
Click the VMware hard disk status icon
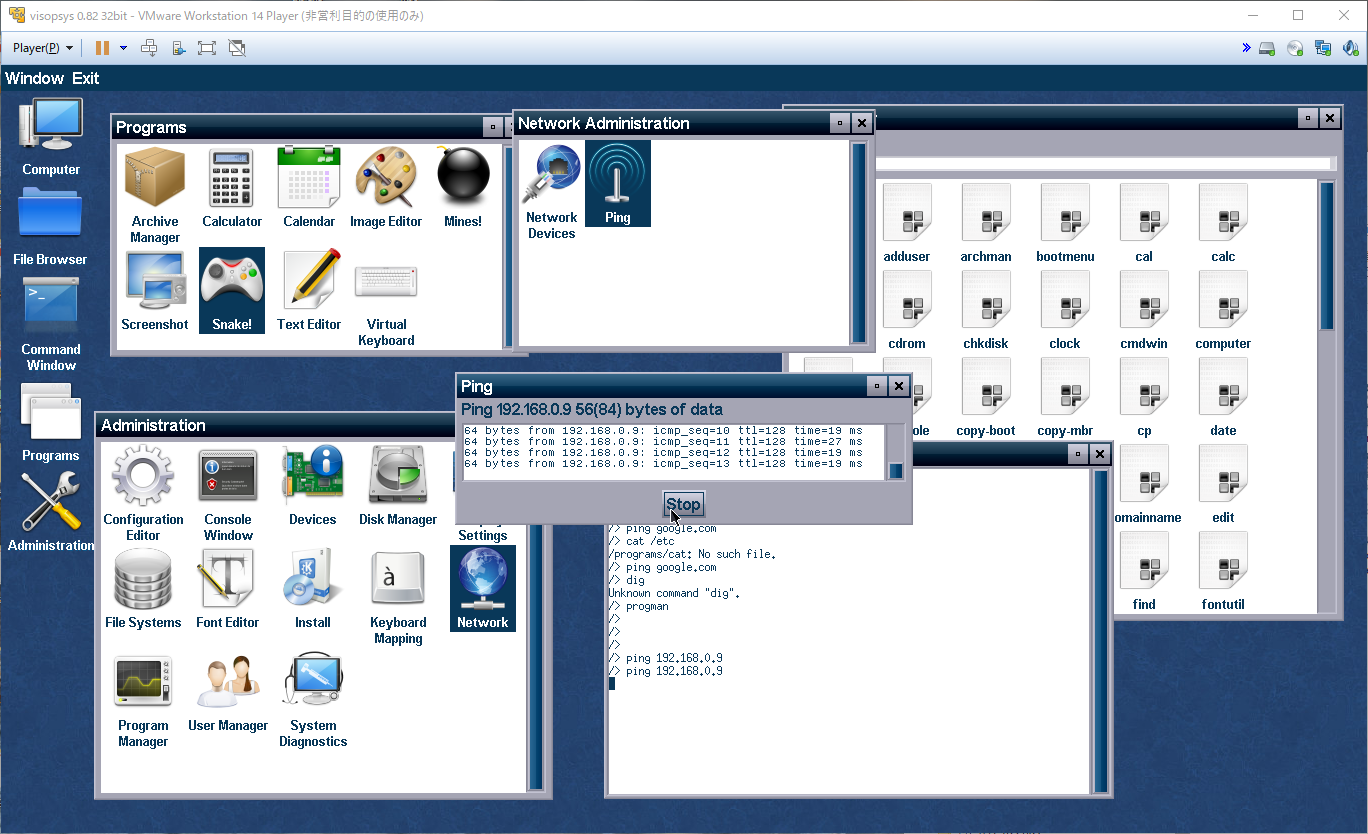coord(1267,47)
